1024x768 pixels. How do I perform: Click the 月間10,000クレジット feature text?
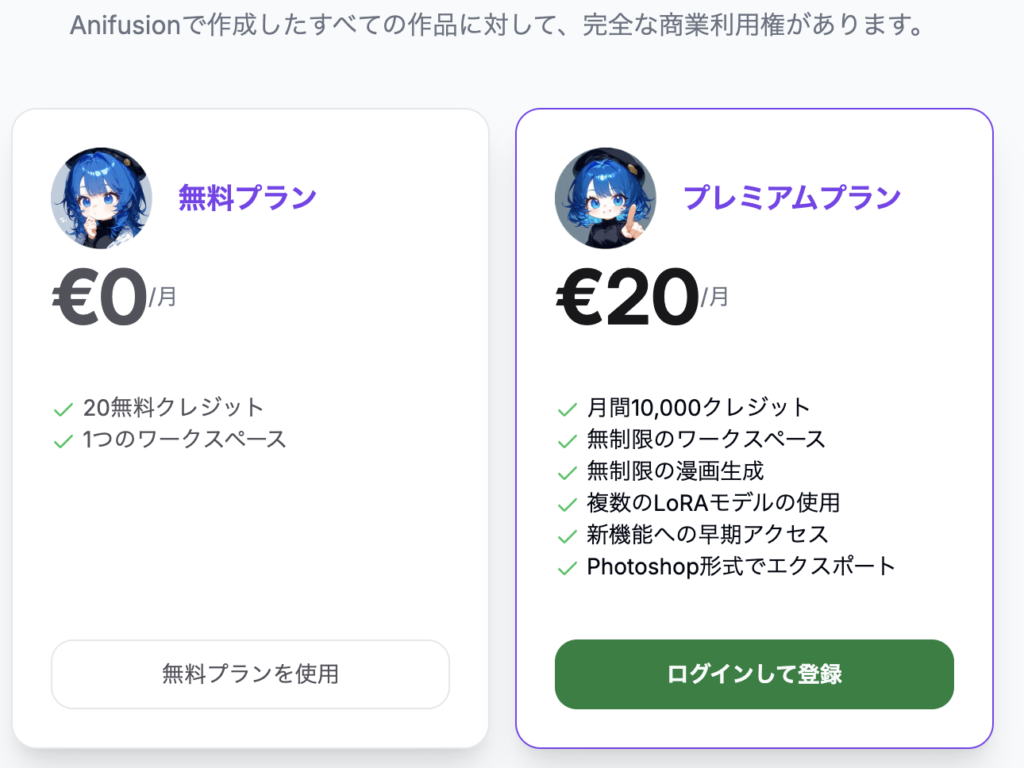699,408
